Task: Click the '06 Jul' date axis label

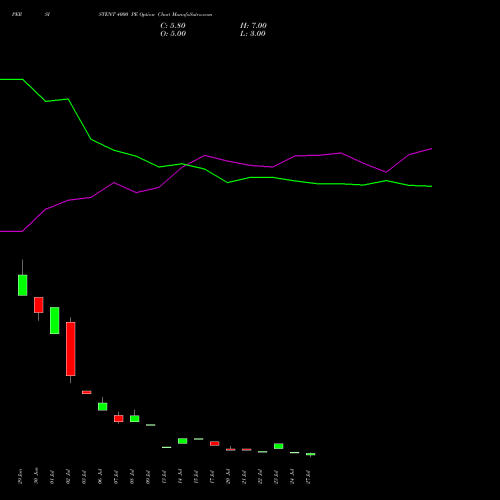Action: [100, 476]
